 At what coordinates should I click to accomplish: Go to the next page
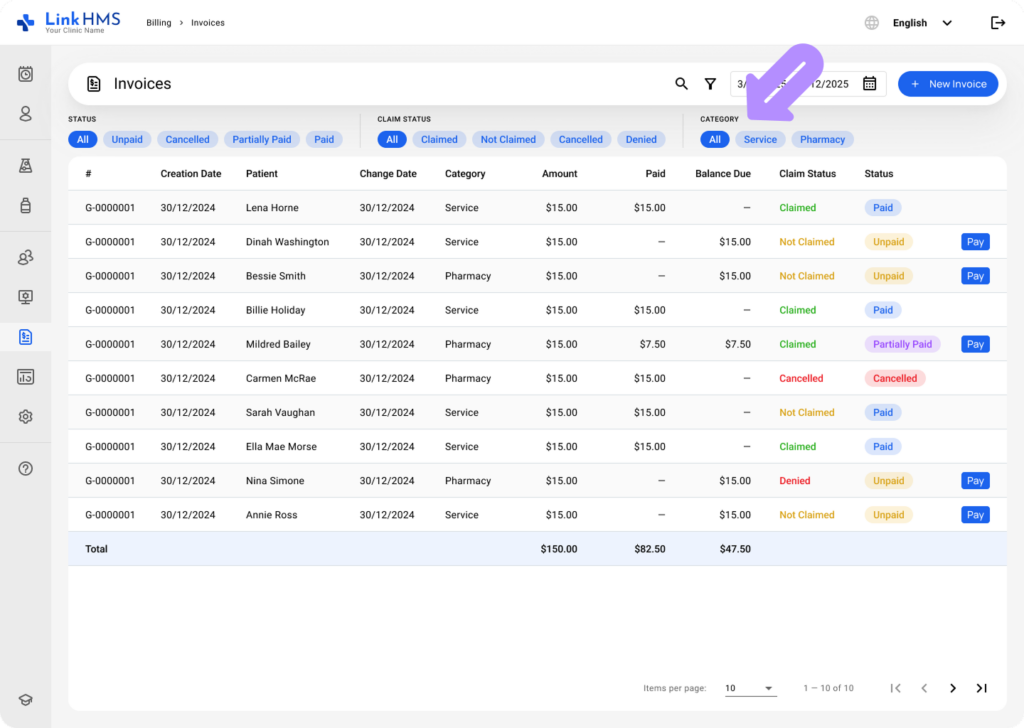[953, 688]
